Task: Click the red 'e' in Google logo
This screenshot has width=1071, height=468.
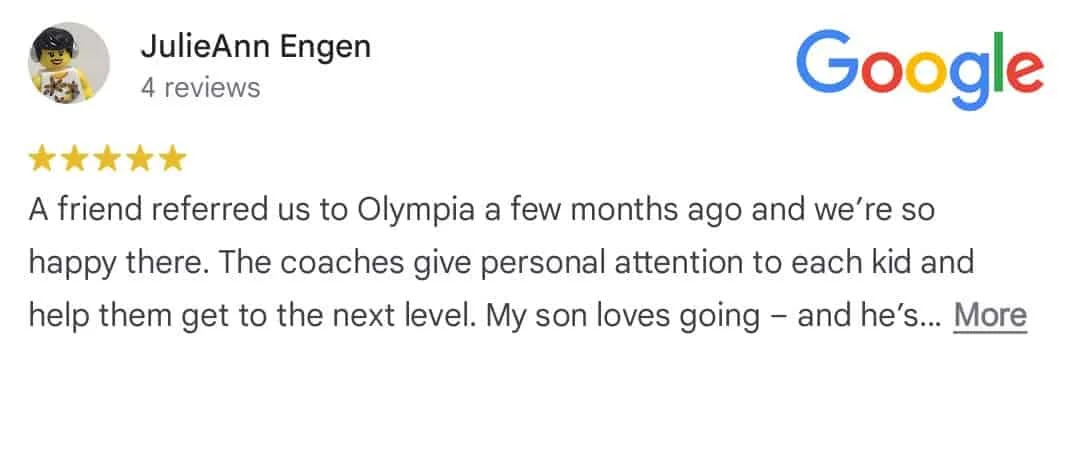Action: pos(1025,71)
